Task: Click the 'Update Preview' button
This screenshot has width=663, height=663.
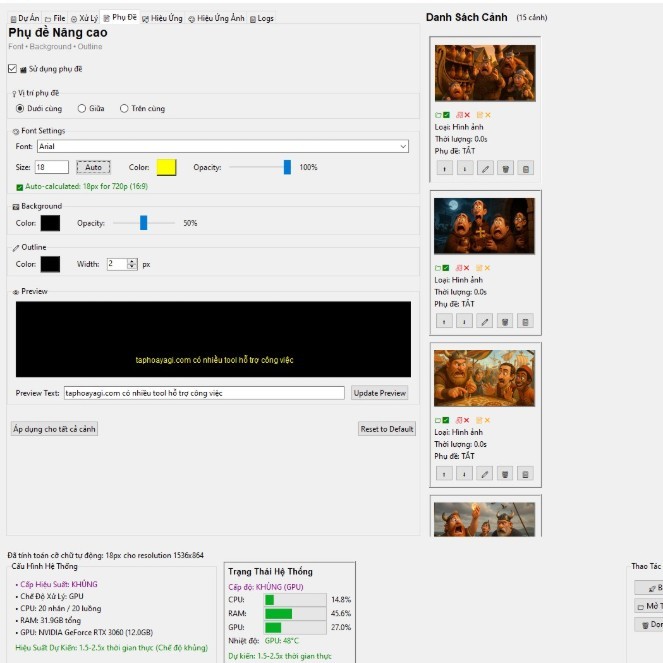Action: (380, 393)
